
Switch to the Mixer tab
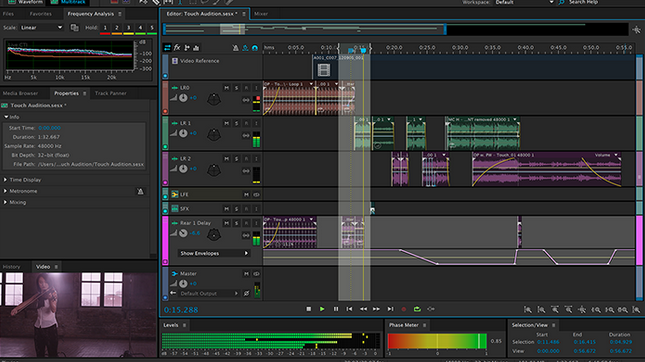pos(261,14)
